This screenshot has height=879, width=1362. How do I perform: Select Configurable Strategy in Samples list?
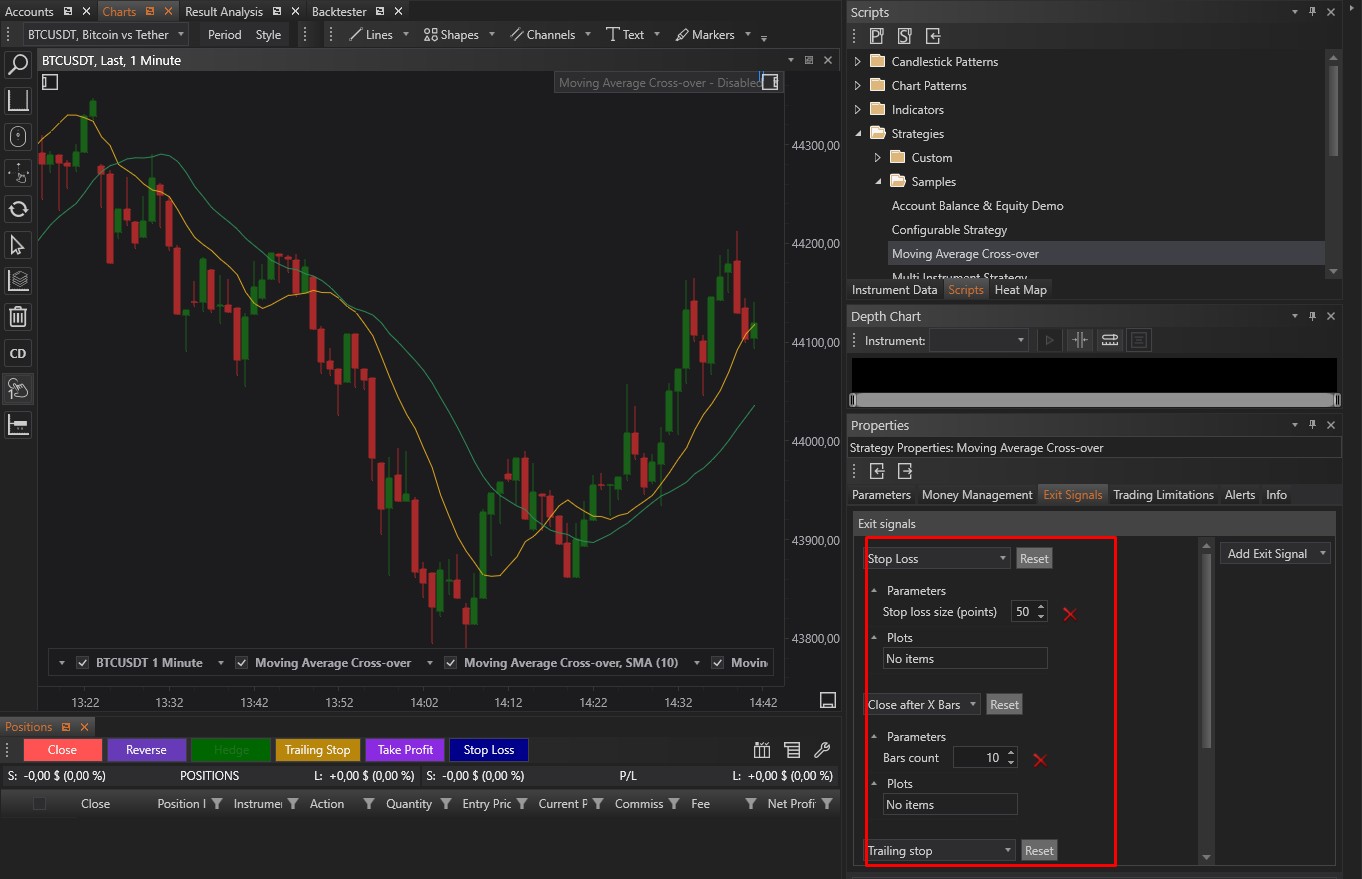[949, 230]
